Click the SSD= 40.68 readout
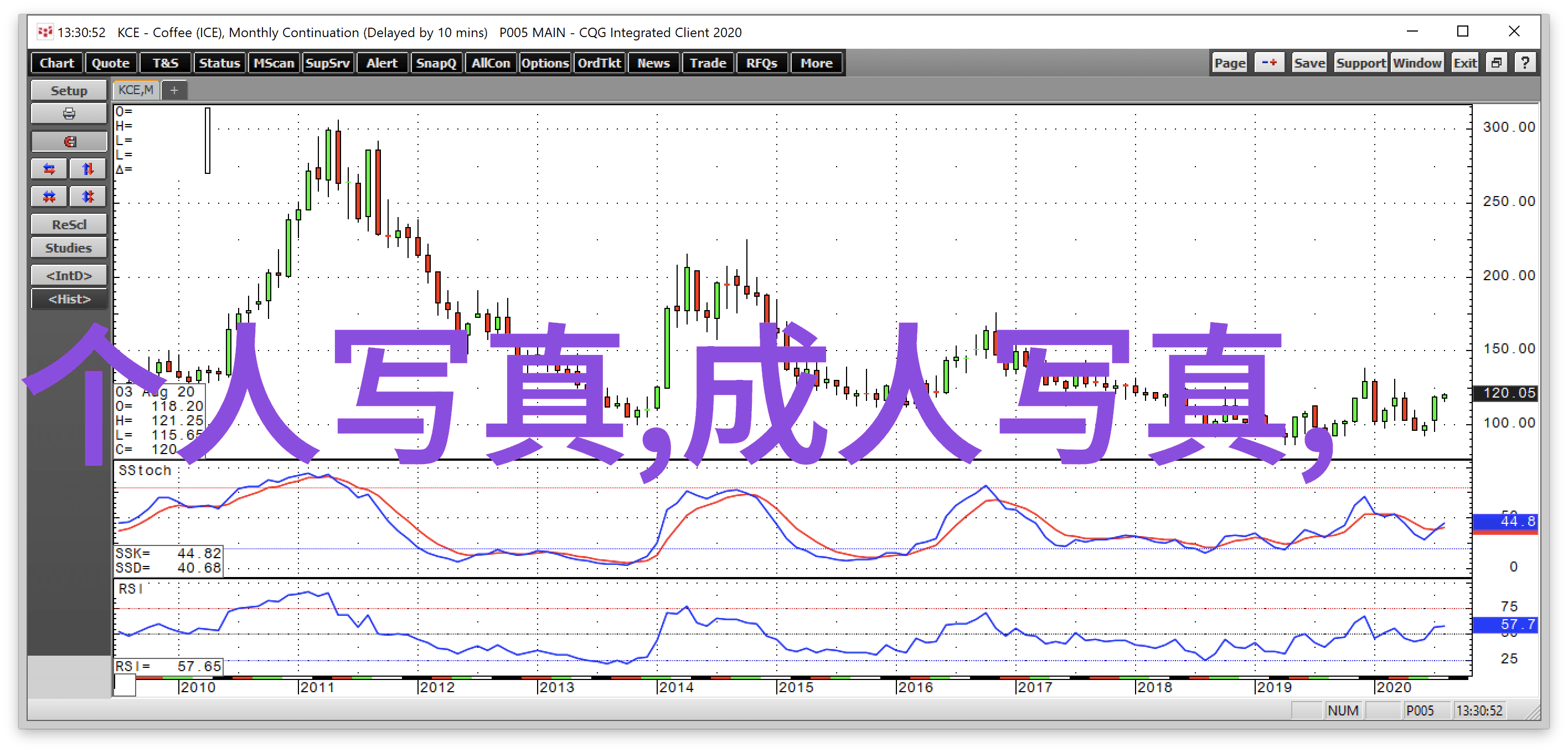 [169, 568]
